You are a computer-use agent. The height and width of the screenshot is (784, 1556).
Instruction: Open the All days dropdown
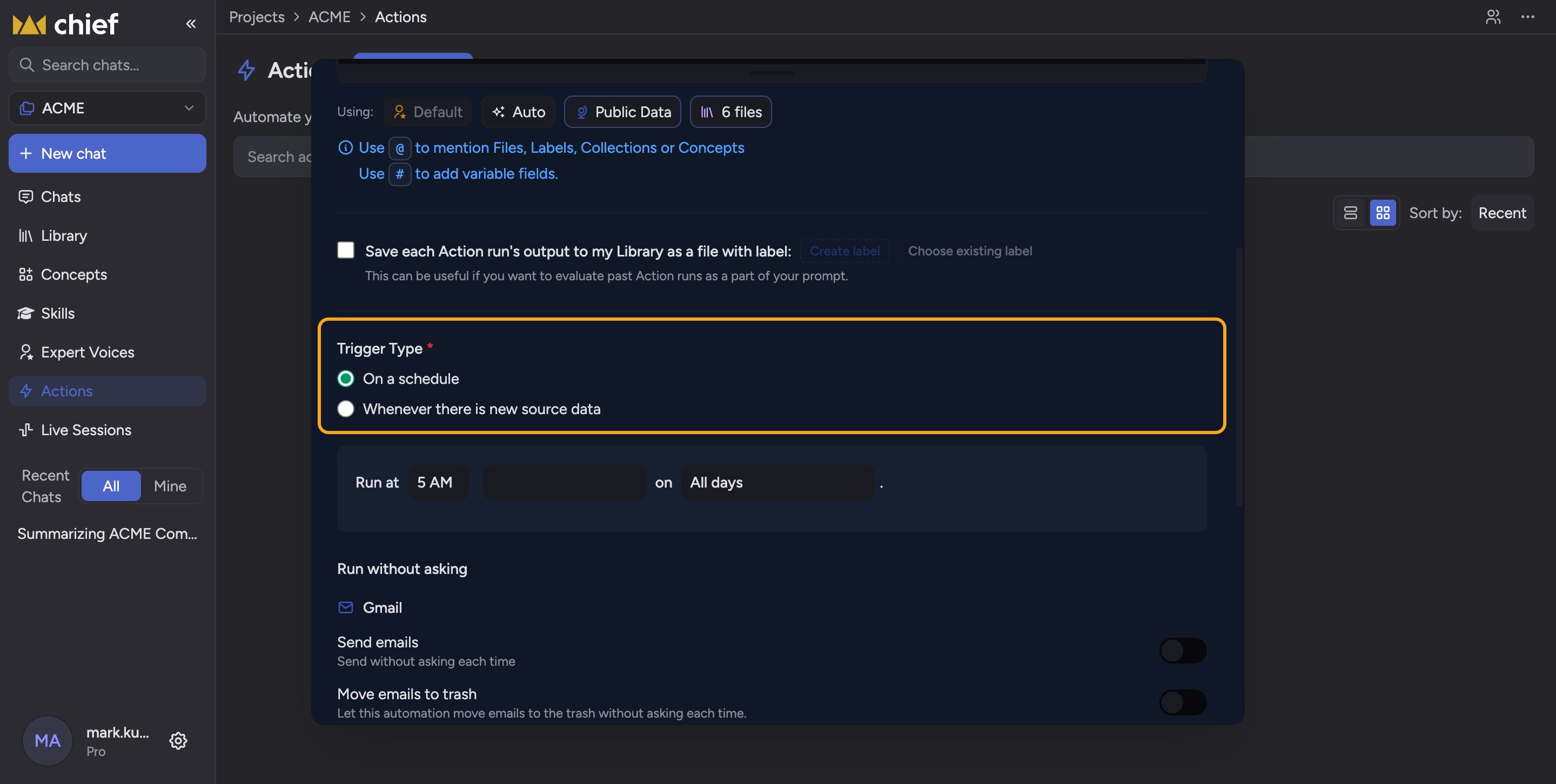coord(777,482)
